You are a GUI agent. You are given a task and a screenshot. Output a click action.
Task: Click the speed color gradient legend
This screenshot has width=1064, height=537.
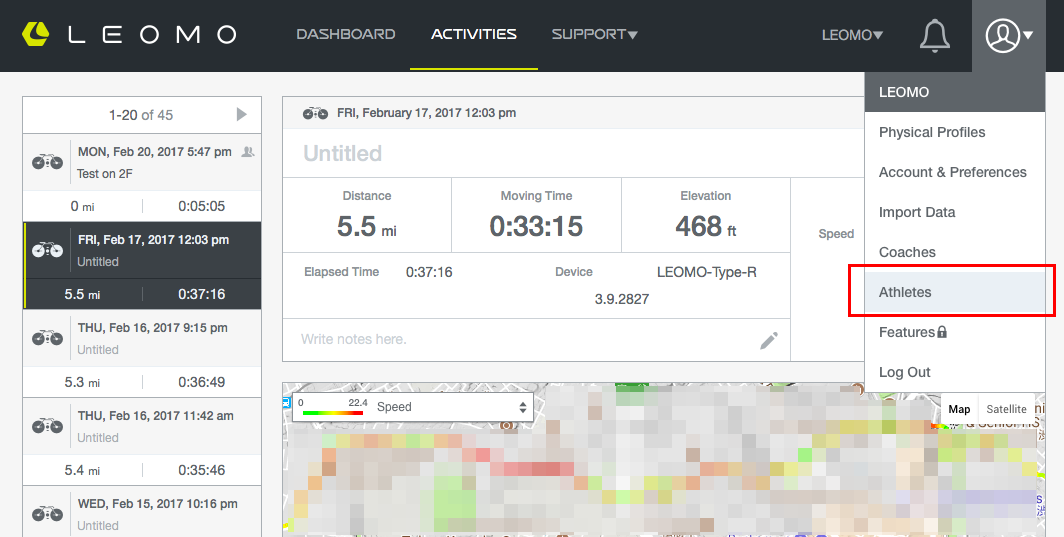(330, 411)
